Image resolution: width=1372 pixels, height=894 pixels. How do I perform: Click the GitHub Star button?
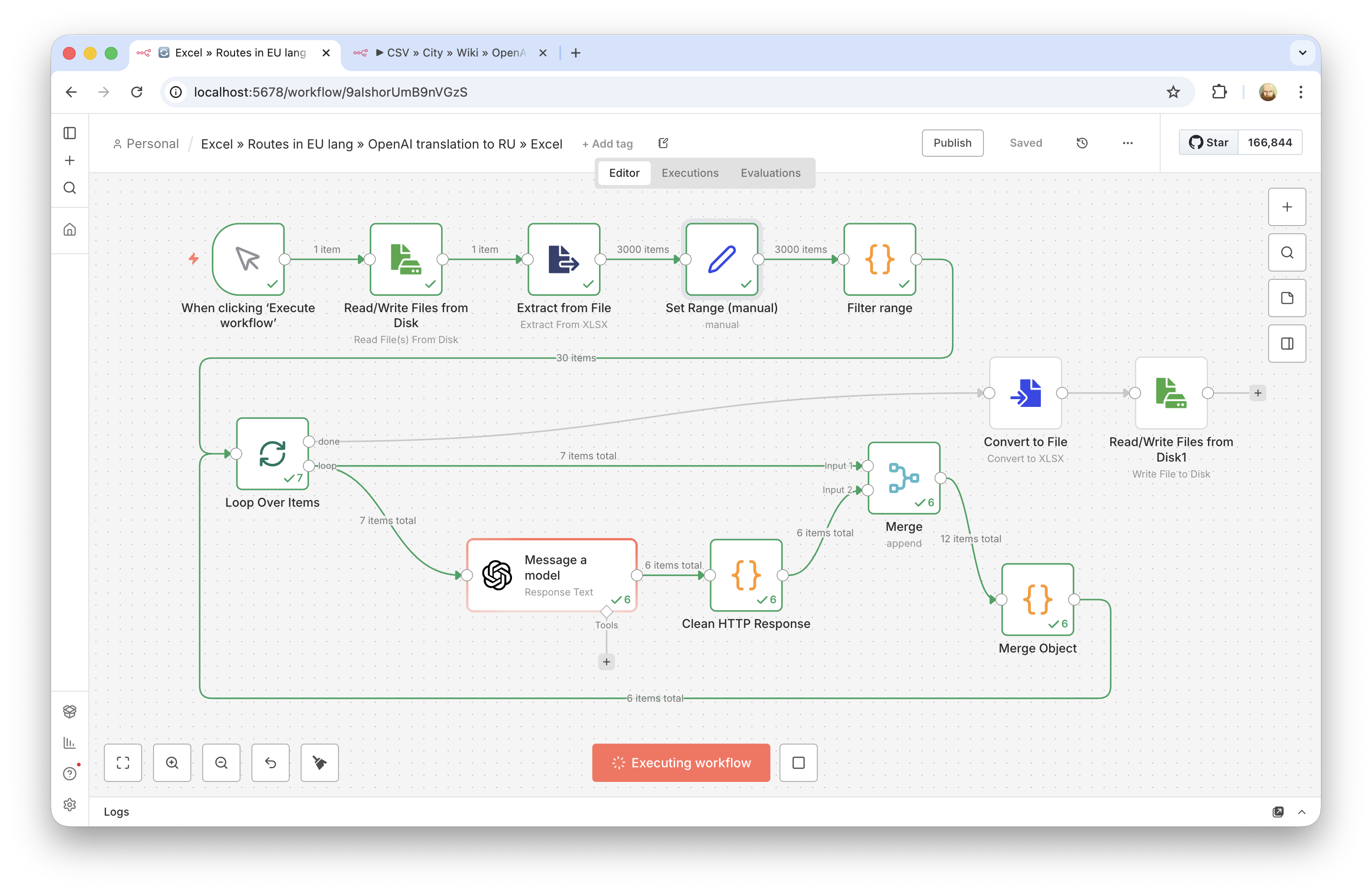1209,143
